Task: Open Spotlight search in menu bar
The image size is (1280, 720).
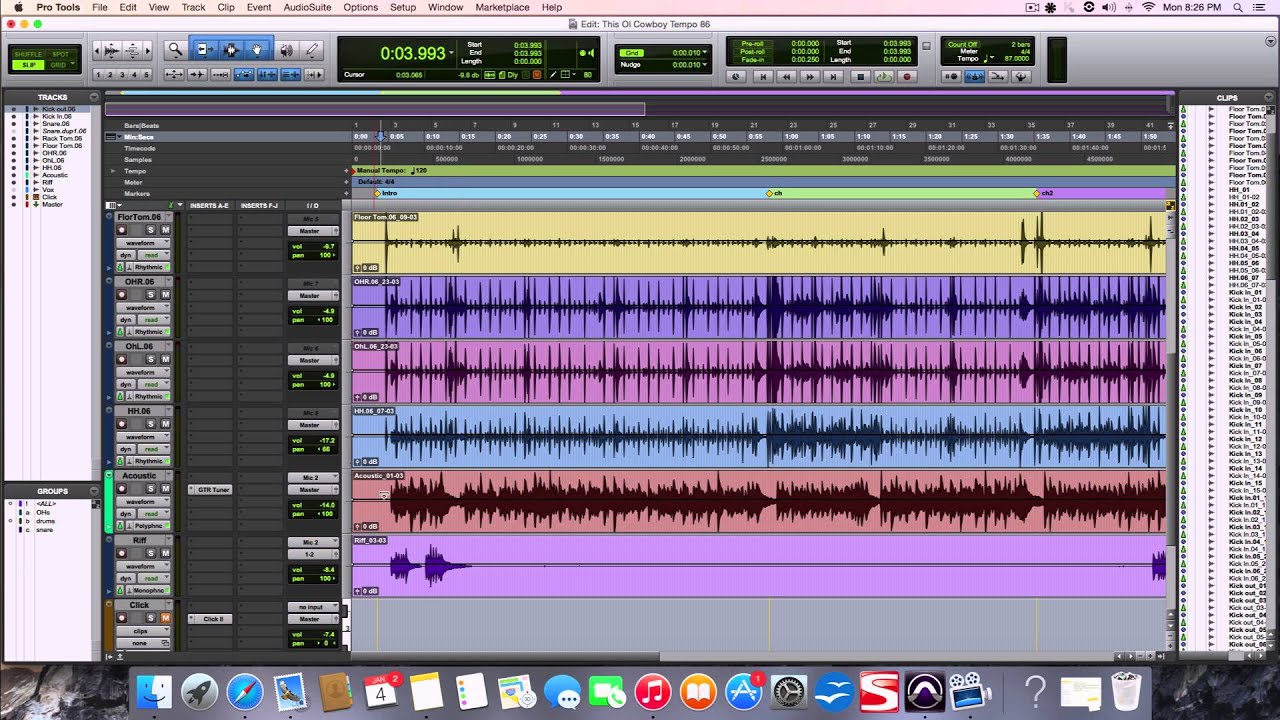Action: tap(1238, 7)
